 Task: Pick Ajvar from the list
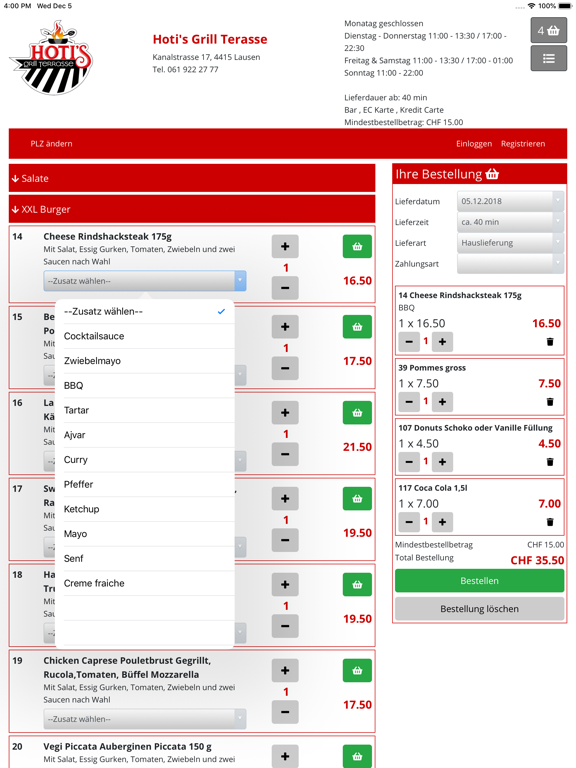click(144, 435)
